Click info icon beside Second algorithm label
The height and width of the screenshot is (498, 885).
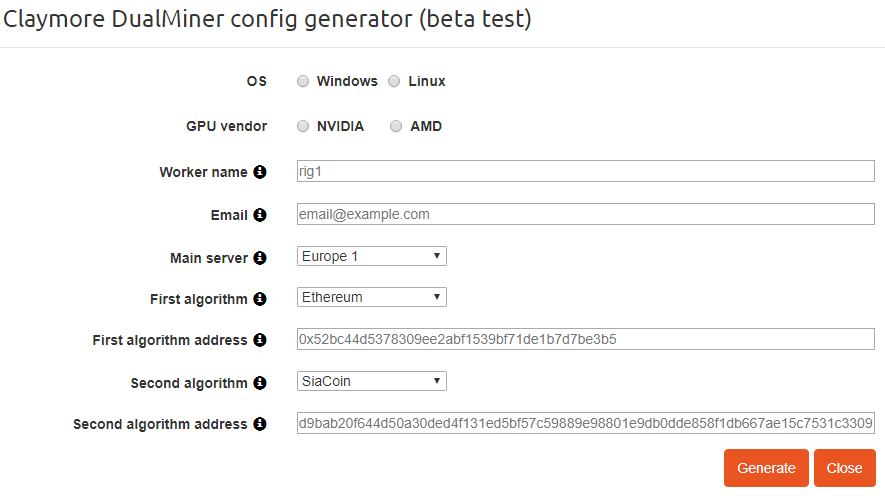coord(260,383)
